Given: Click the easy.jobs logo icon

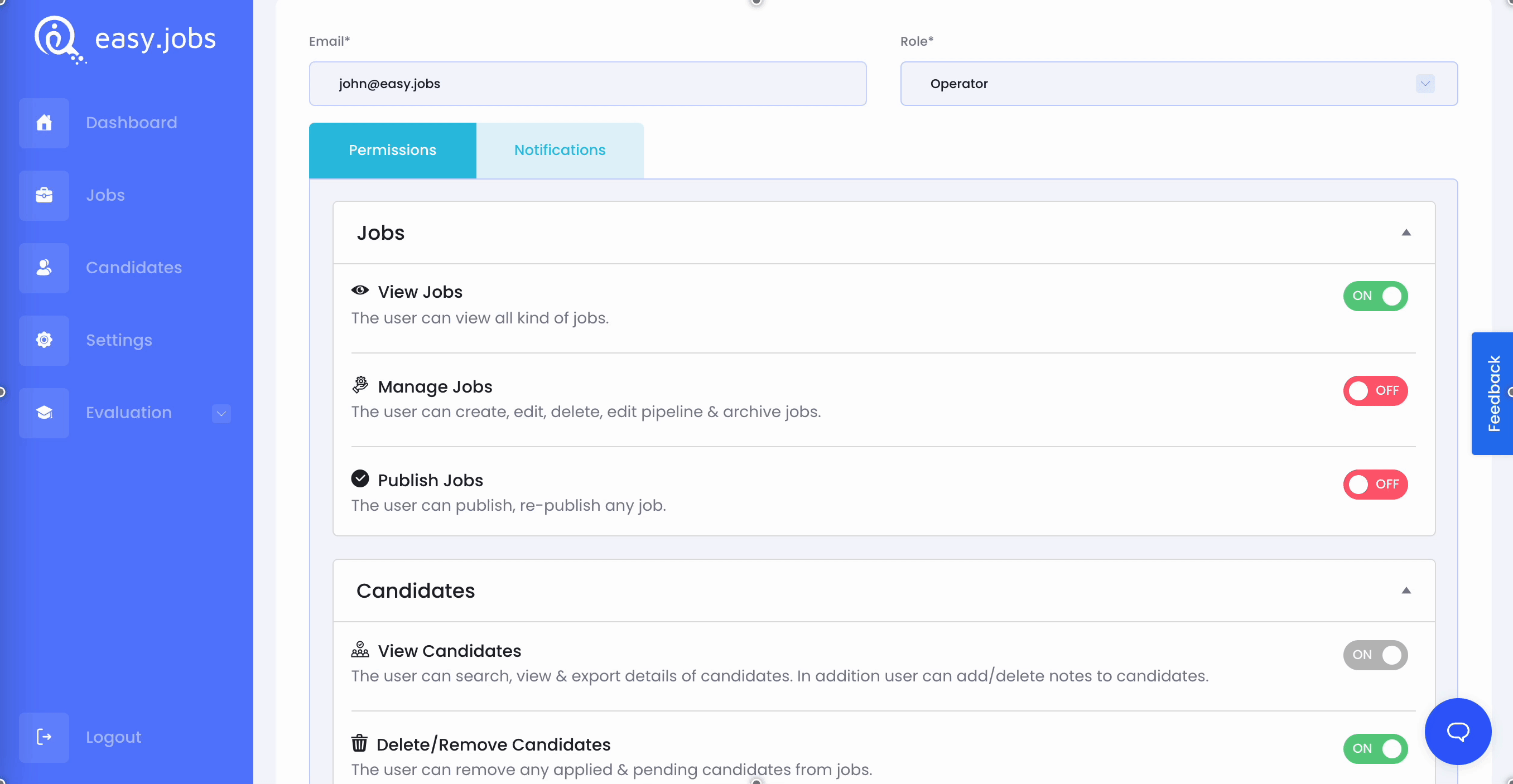Looking at the screenshot, I should (x=59, y=40).
